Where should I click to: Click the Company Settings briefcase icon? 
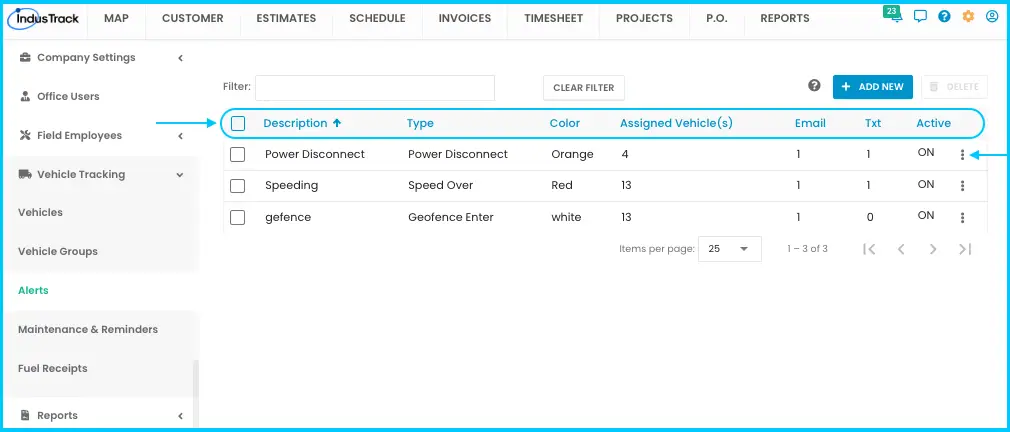pos(25,57)
